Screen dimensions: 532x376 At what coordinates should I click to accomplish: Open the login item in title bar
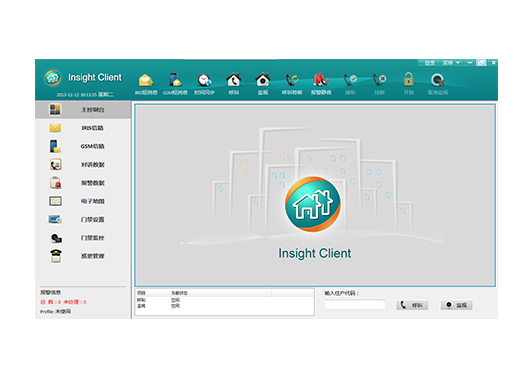pyautogui.click(x=430, y=63)
